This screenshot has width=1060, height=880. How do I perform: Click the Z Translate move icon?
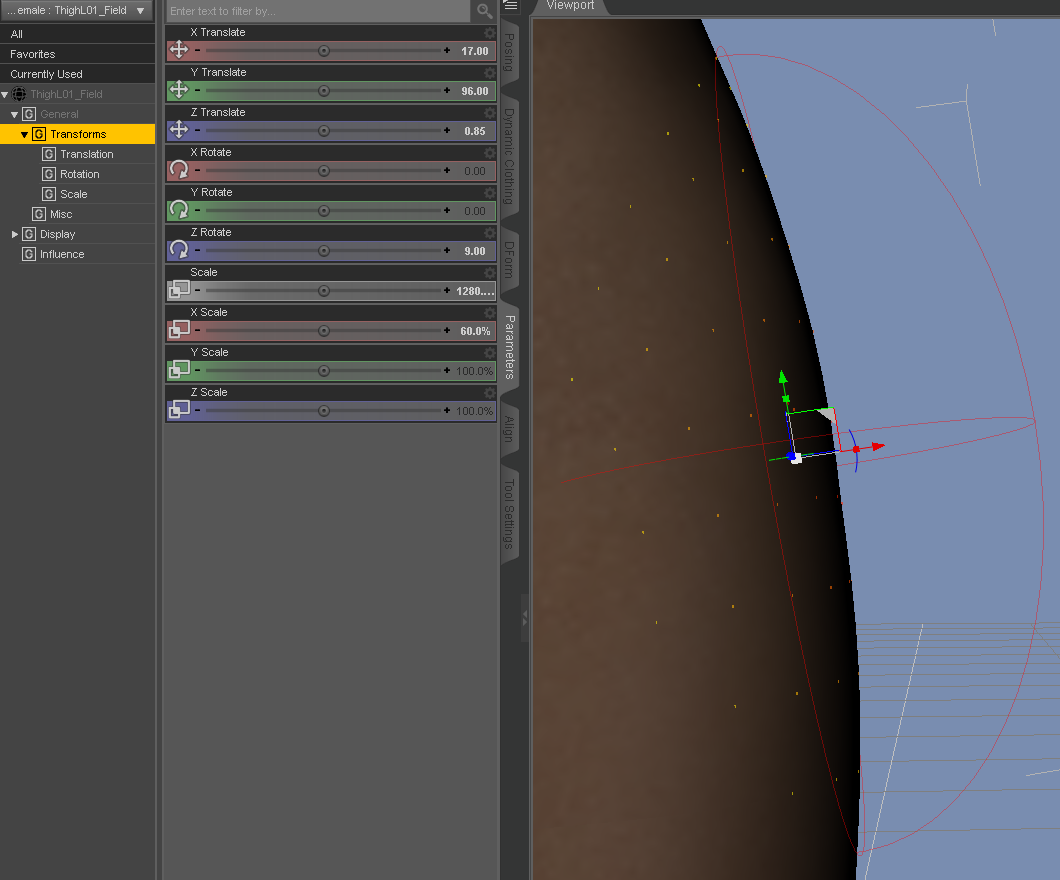(x=179, y=129)
